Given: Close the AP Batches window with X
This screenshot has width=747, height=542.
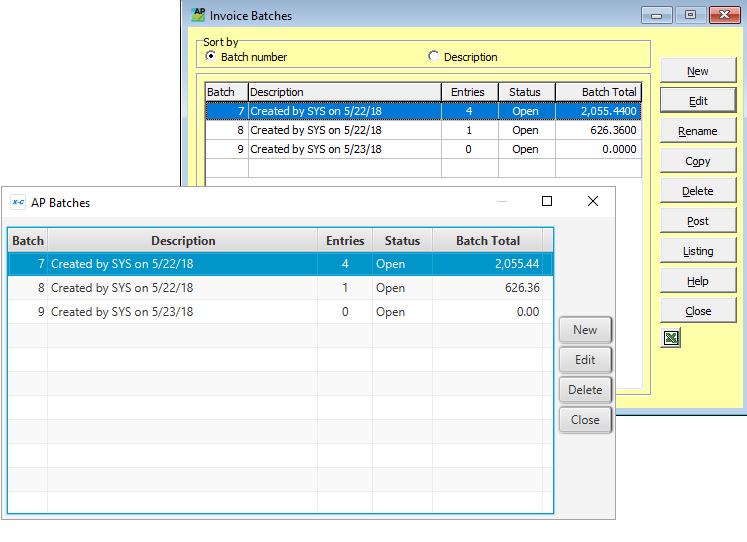Looking at the screenshot, I should (593, 201).
